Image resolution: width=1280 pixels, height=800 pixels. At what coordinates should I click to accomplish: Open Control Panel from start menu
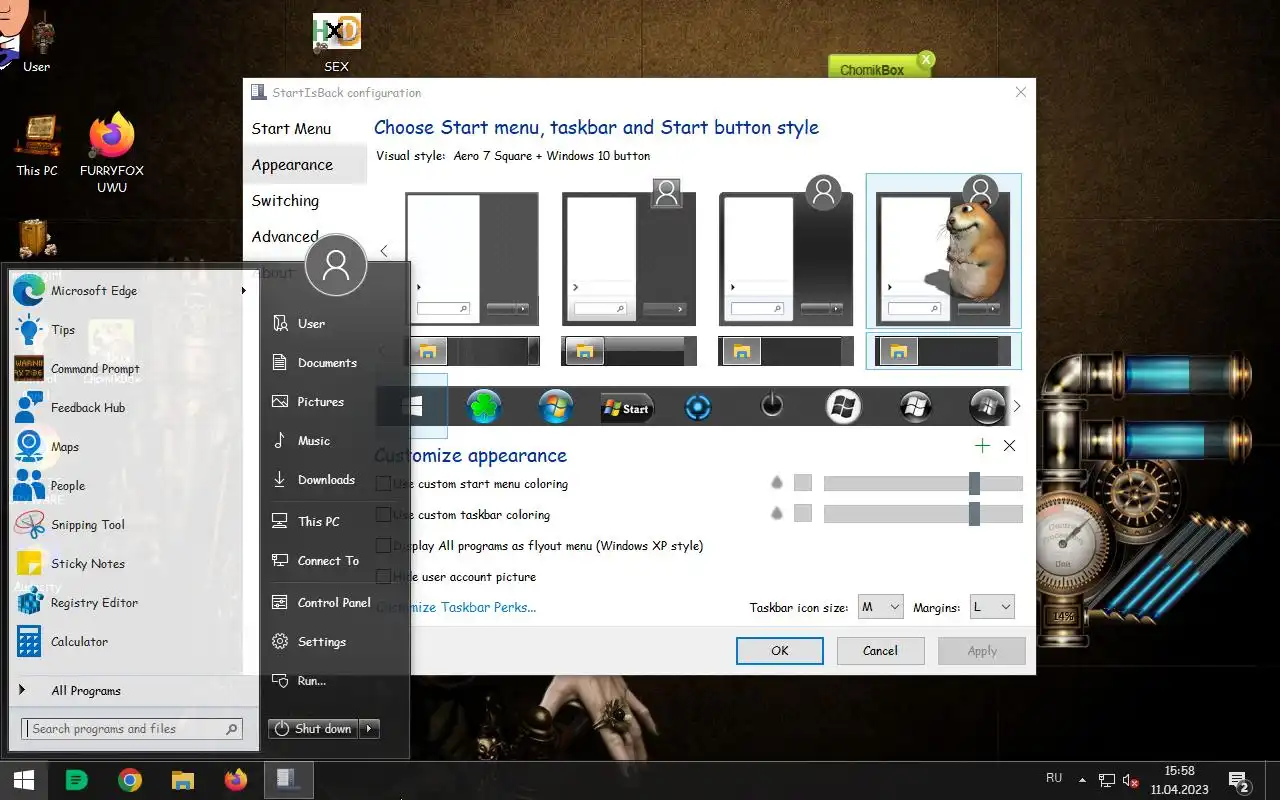pos(334,603)
